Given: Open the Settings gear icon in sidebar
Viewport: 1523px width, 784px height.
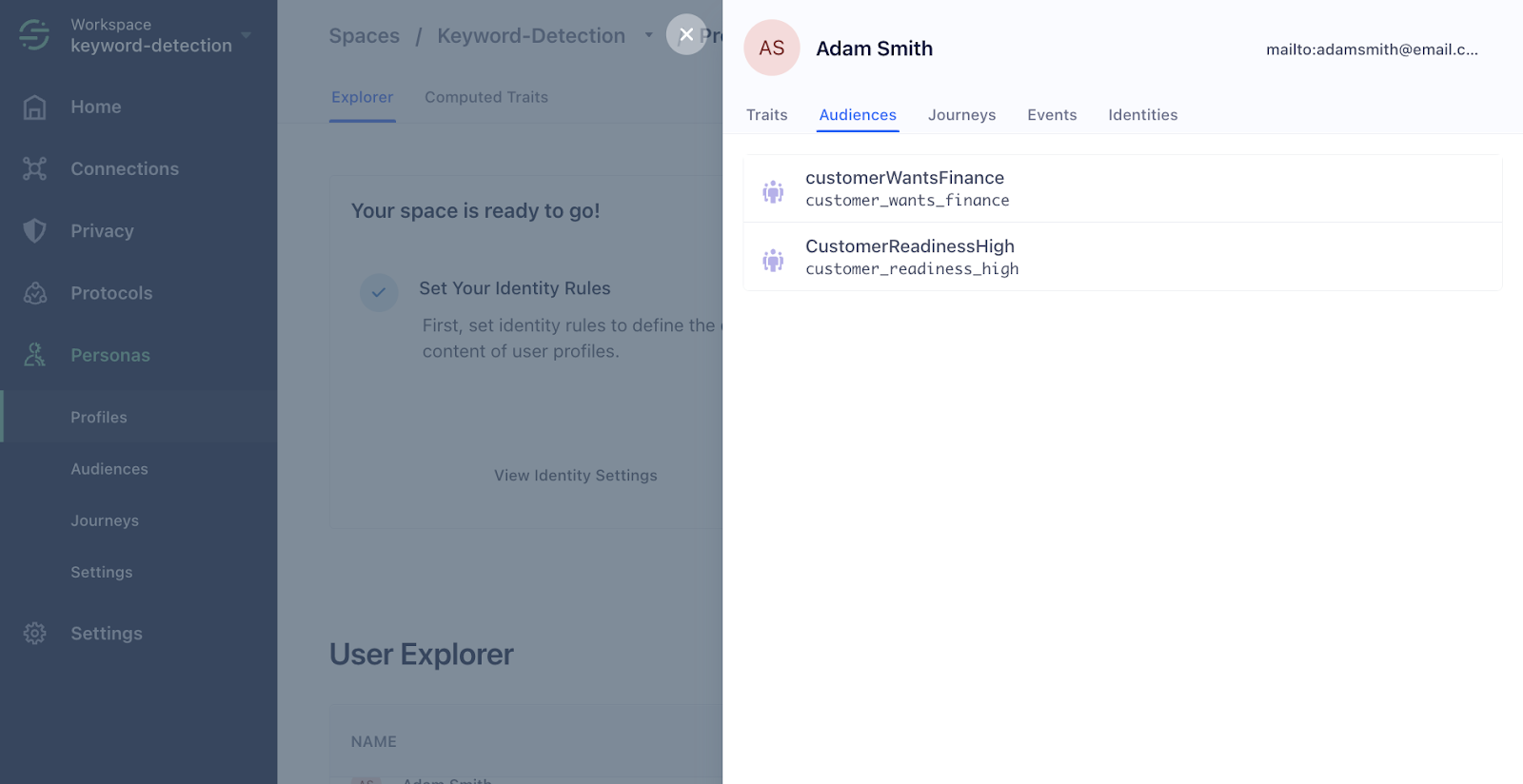Looking at the screenshot, I should [x=34, y=634].
